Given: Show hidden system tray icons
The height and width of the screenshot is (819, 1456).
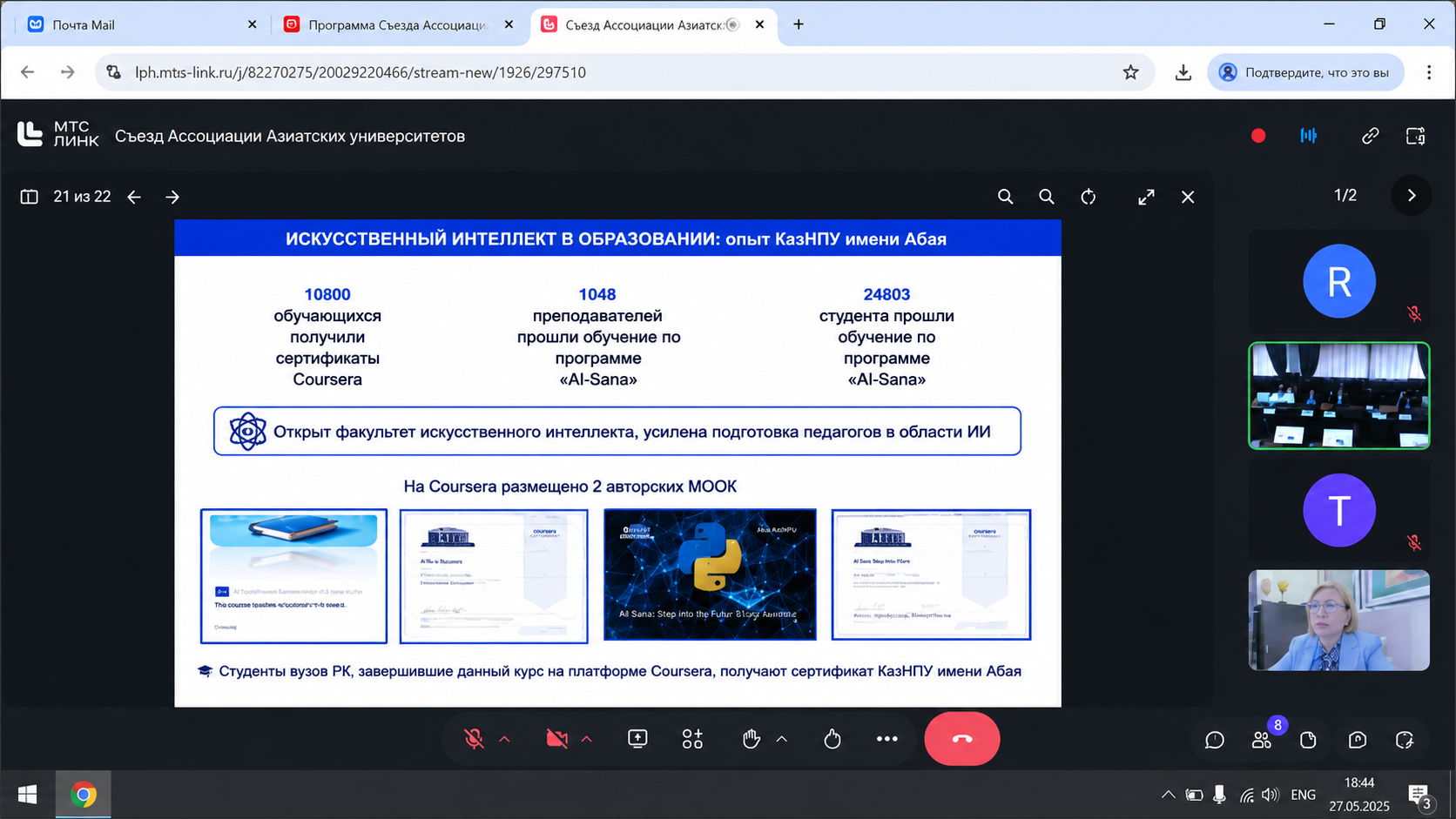Looking at the screenshot, I should click(x=1169, y=795).
